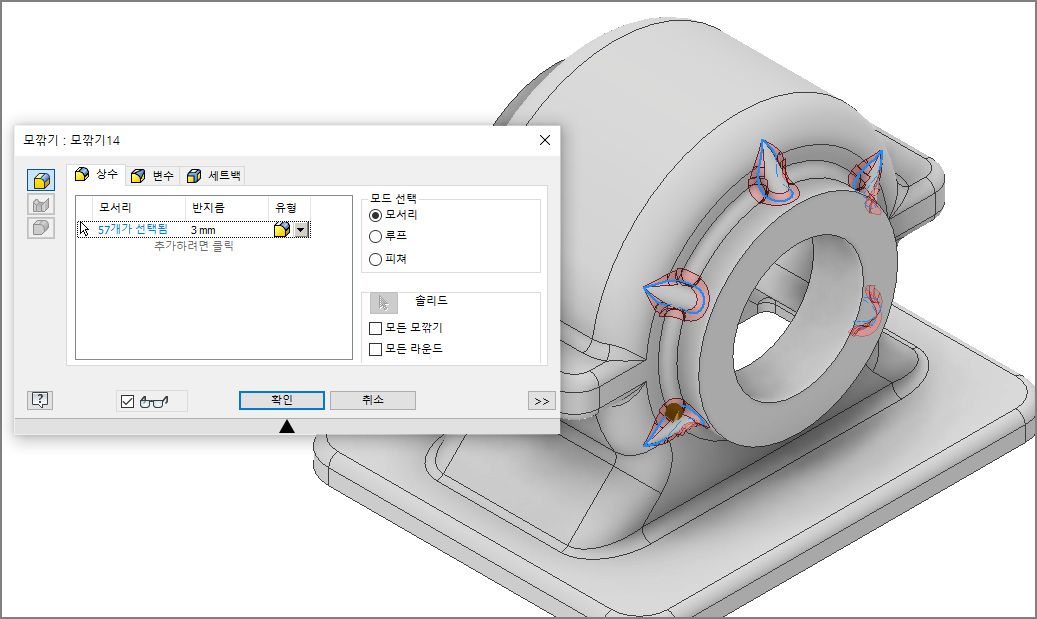
Task: Switch to the 세트백 tab
Action: (x=214, y=175)
